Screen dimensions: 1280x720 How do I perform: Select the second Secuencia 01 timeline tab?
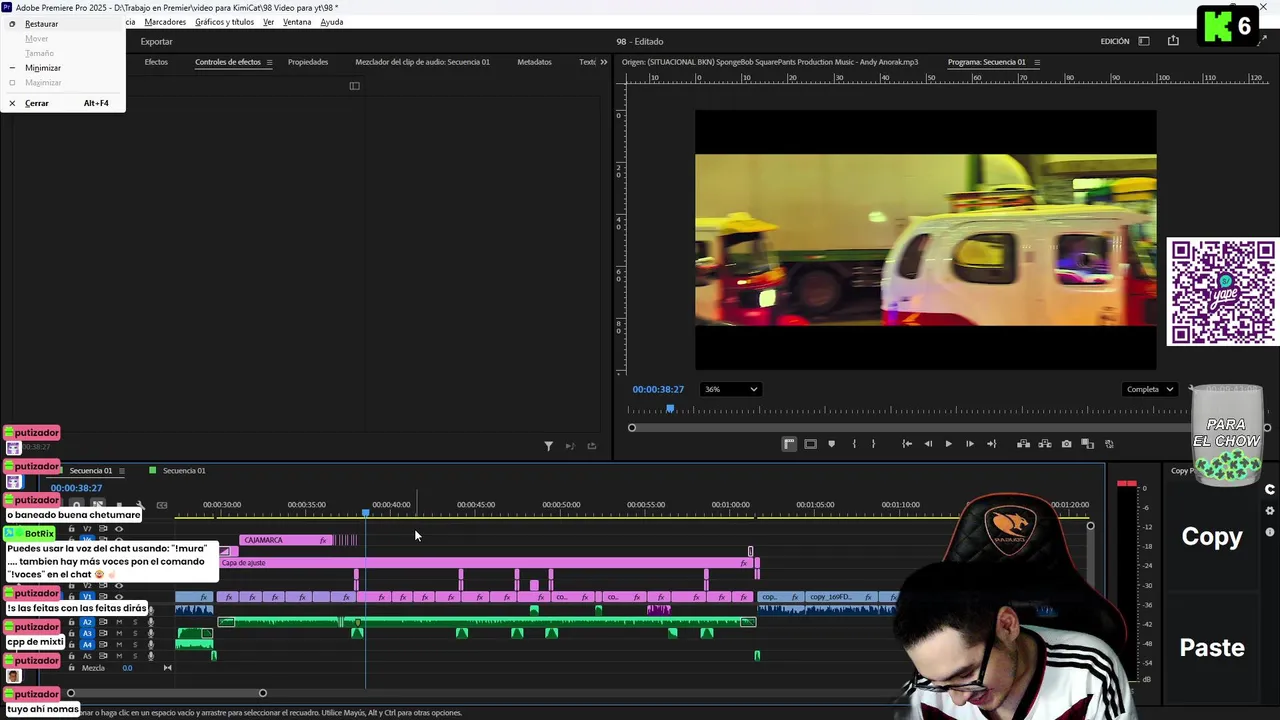[184, 470]
